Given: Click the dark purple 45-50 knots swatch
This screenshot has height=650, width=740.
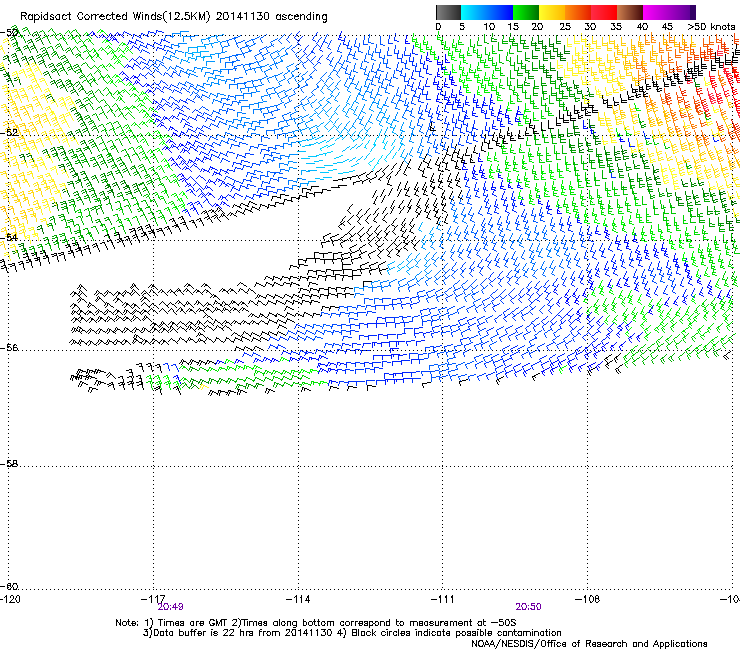Looking at the screenshot, I should tap(682, 12).
